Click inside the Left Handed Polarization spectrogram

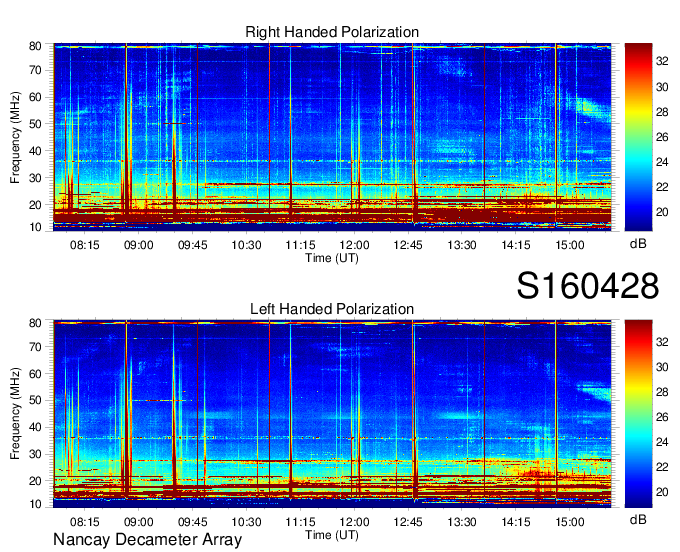332,414
